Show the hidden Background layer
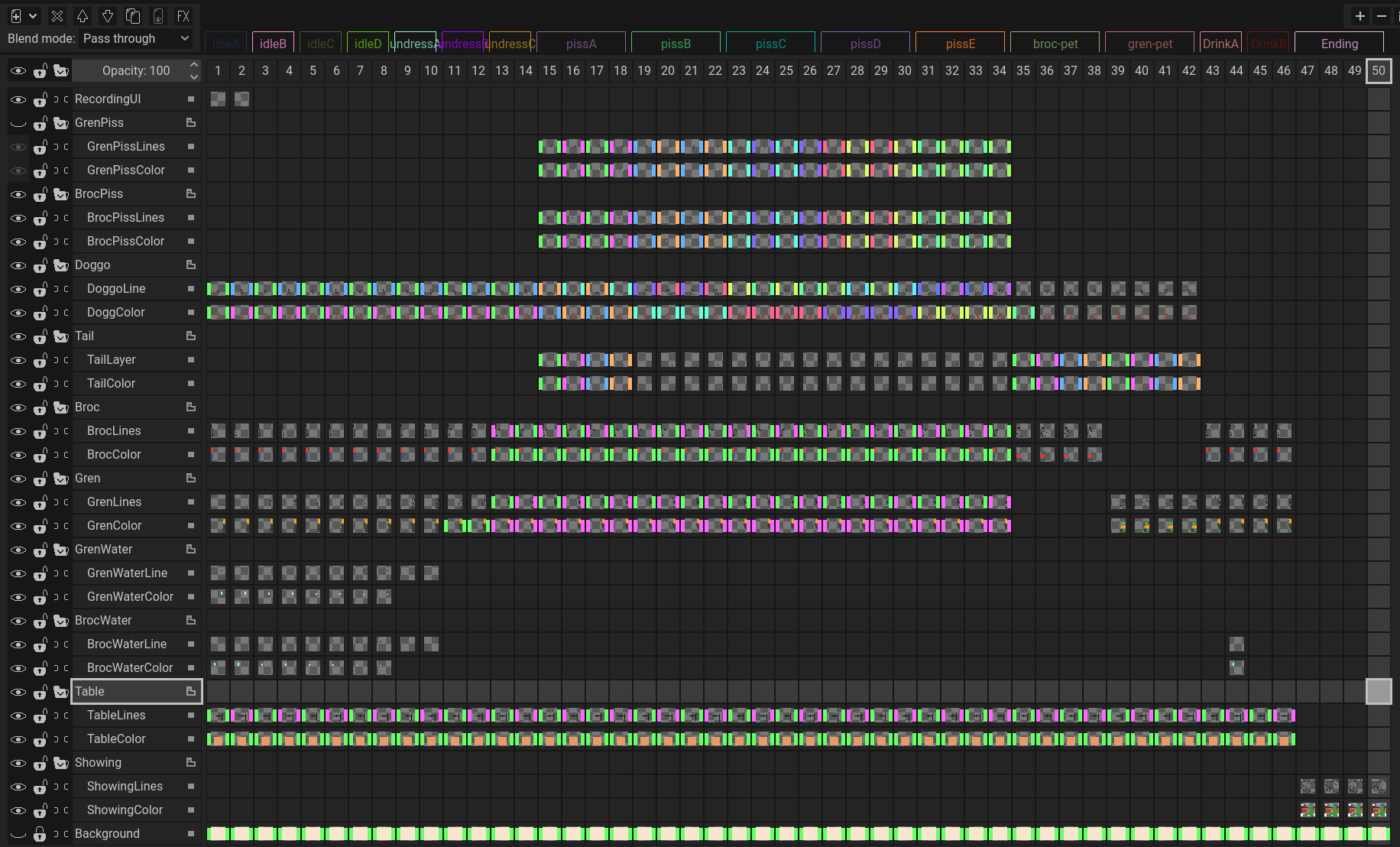Screen dimensions: 1400x847 (x=18, y=834)
